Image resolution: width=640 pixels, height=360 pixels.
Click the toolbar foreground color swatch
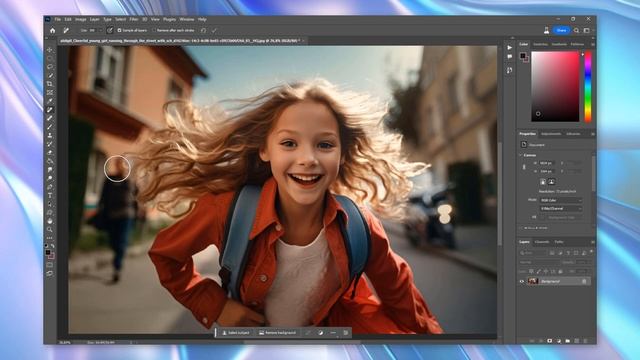(48, 253)
